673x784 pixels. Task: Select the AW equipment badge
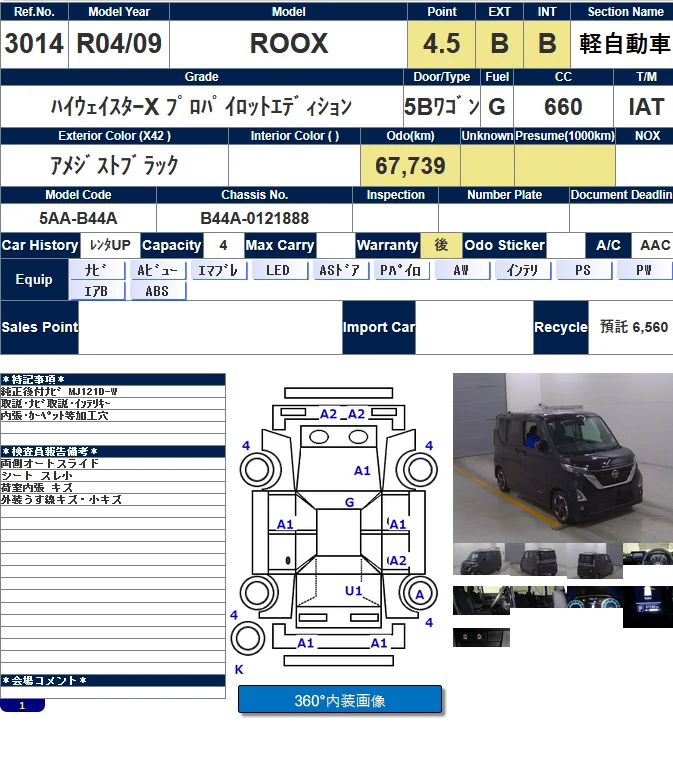point(462,270)
